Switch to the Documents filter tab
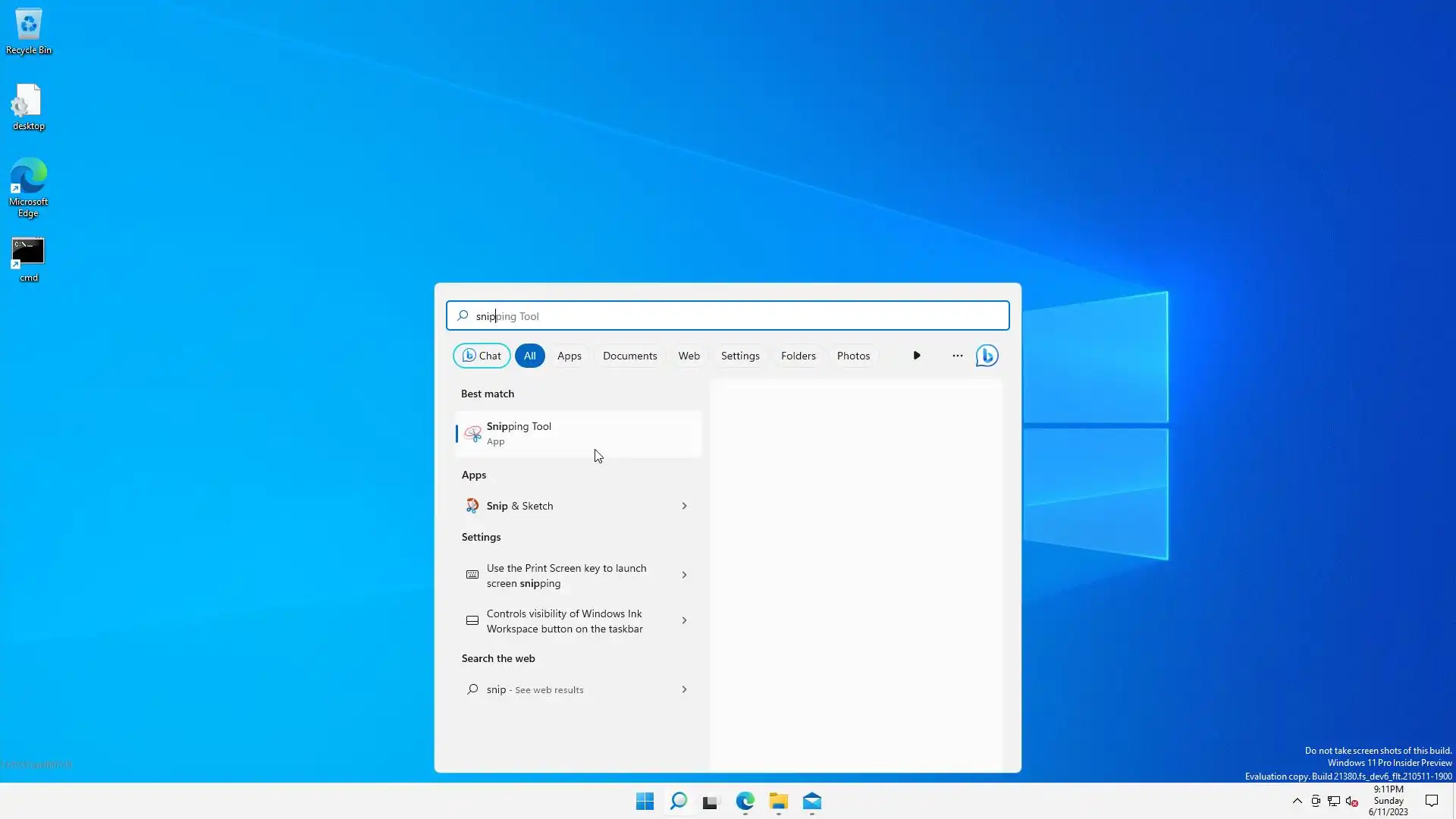The height and width of the screenshot is (819, 1456). [629, 356]
